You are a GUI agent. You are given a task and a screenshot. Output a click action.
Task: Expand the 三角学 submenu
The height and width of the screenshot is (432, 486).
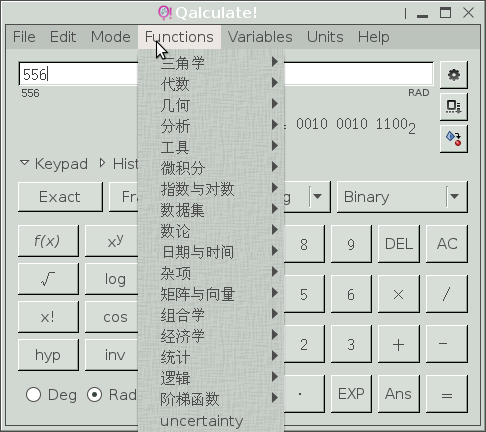pos(211,63)
